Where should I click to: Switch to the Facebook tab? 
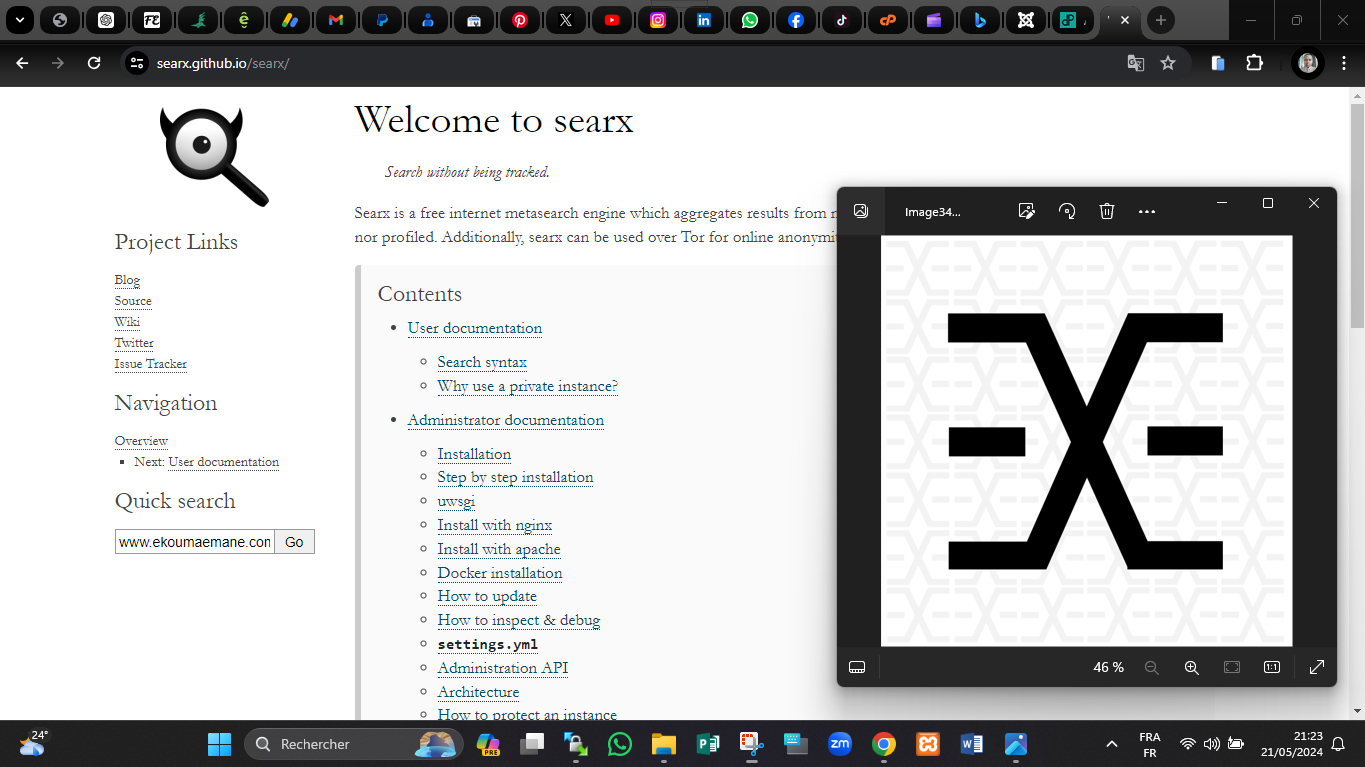coord(796,20)
